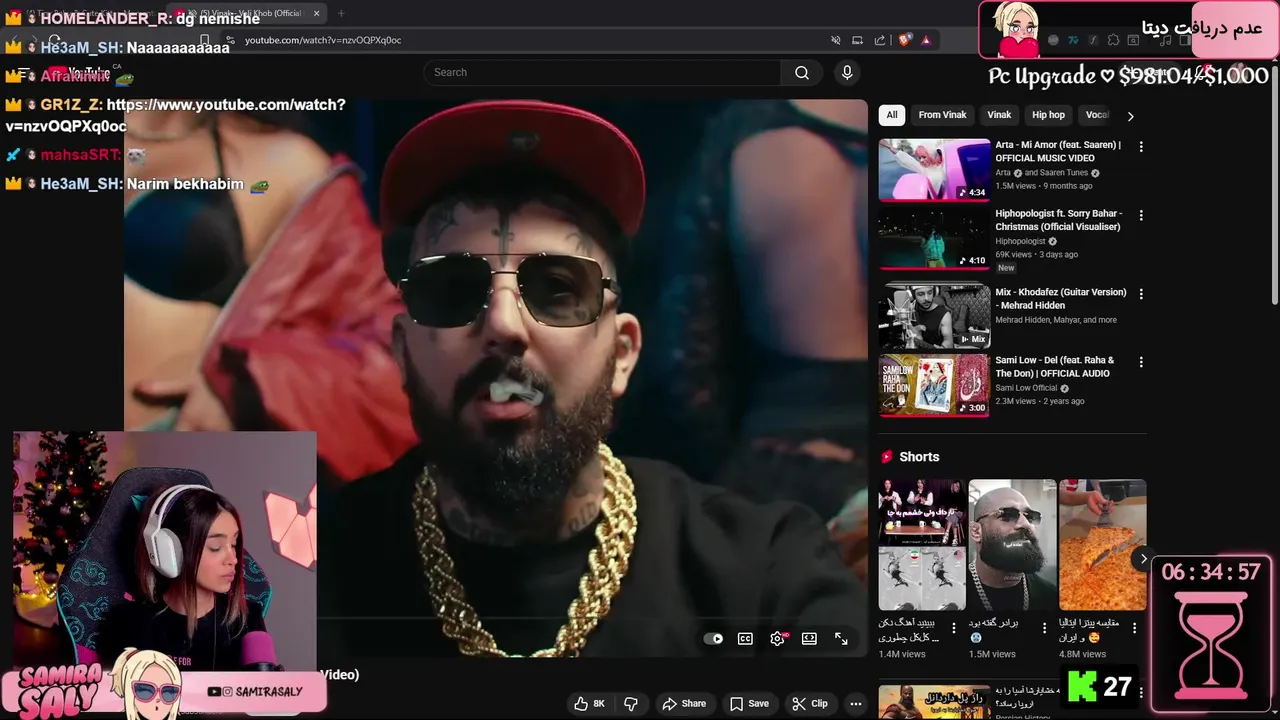1280x720 pixels.
Task: Open a new browser tab with plus
Action: 341,13
